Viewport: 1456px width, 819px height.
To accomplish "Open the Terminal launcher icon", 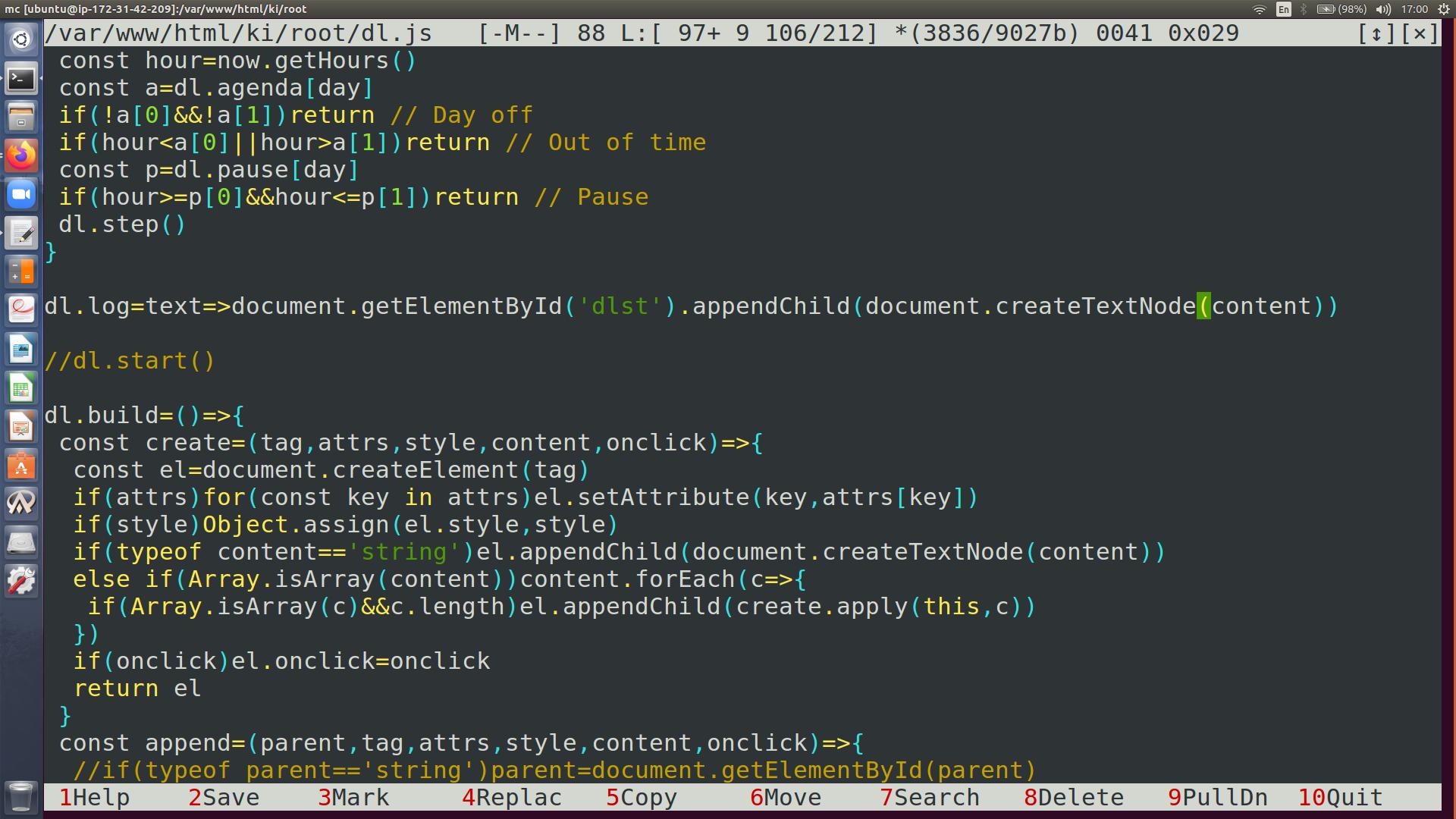I will pyautogui.click(x=21, y=79).
